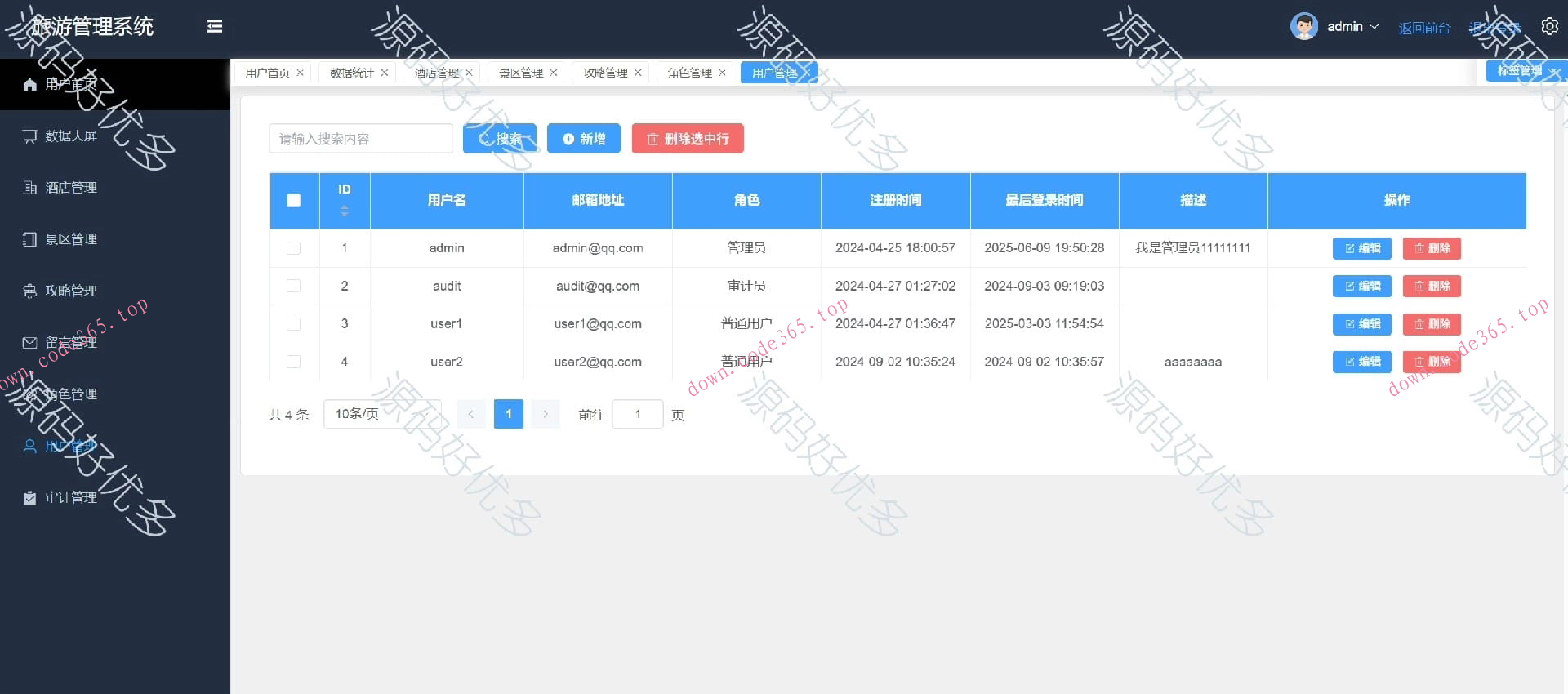Switch to the 景区管理 tab
The height and width of the screenshot is (694, 1568).
pos(521,73)
